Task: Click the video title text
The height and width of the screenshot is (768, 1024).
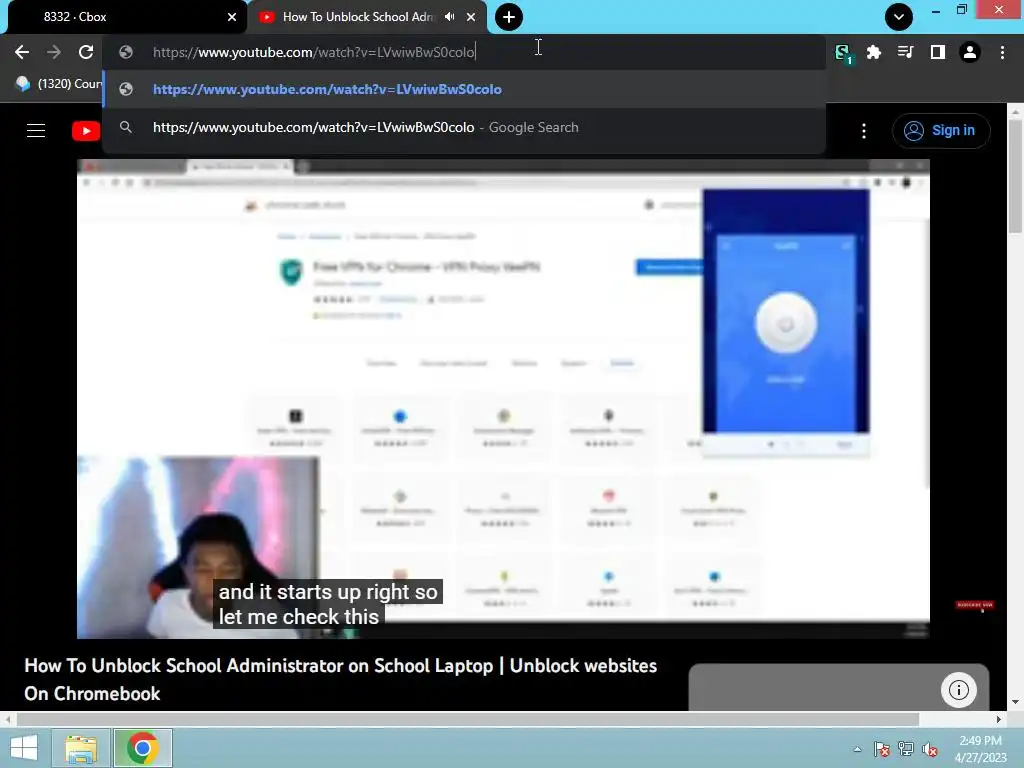Action: point(340,679)
